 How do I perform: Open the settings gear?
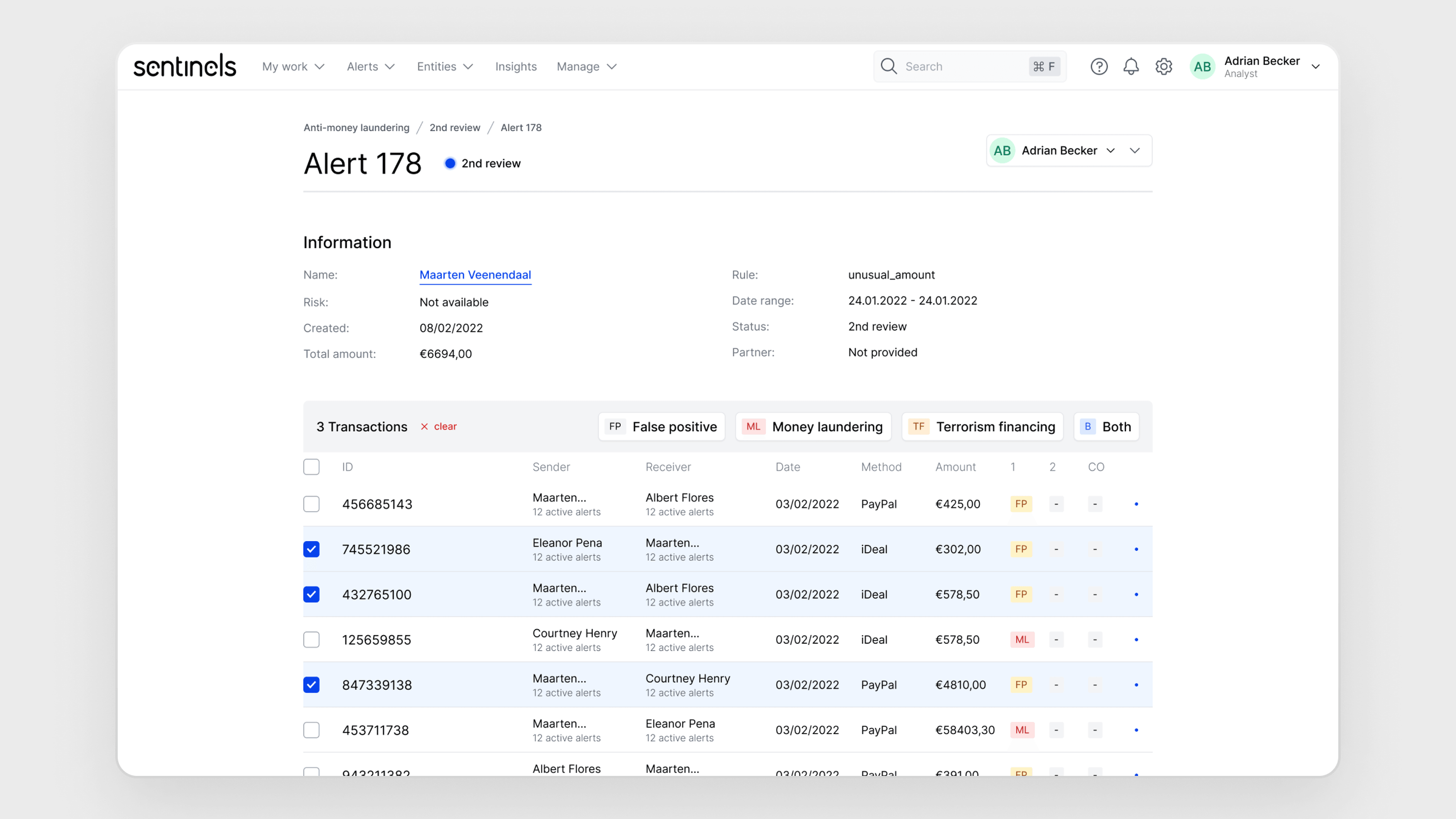1164,66
